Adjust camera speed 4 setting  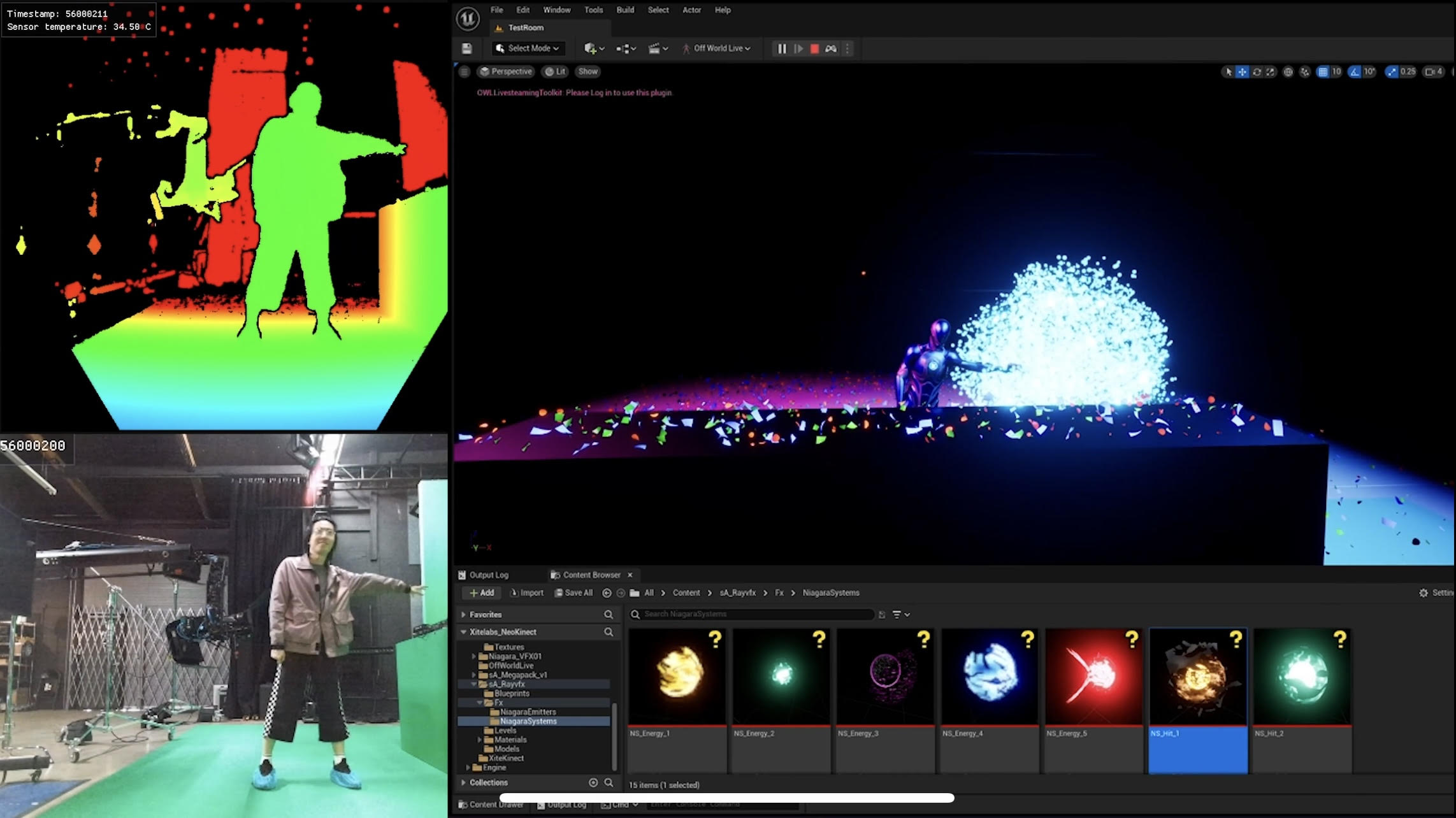[x=1434, y=71]
